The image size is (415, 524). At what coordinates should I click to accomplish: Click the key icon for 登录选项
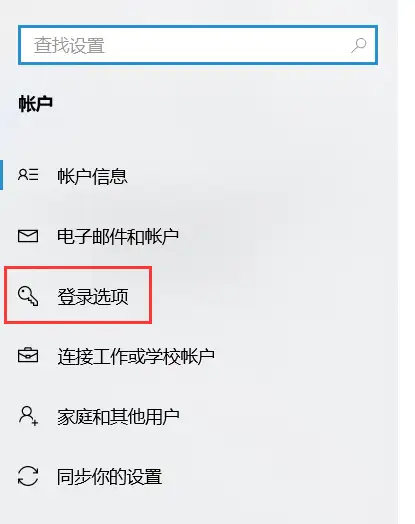(28, 296)
